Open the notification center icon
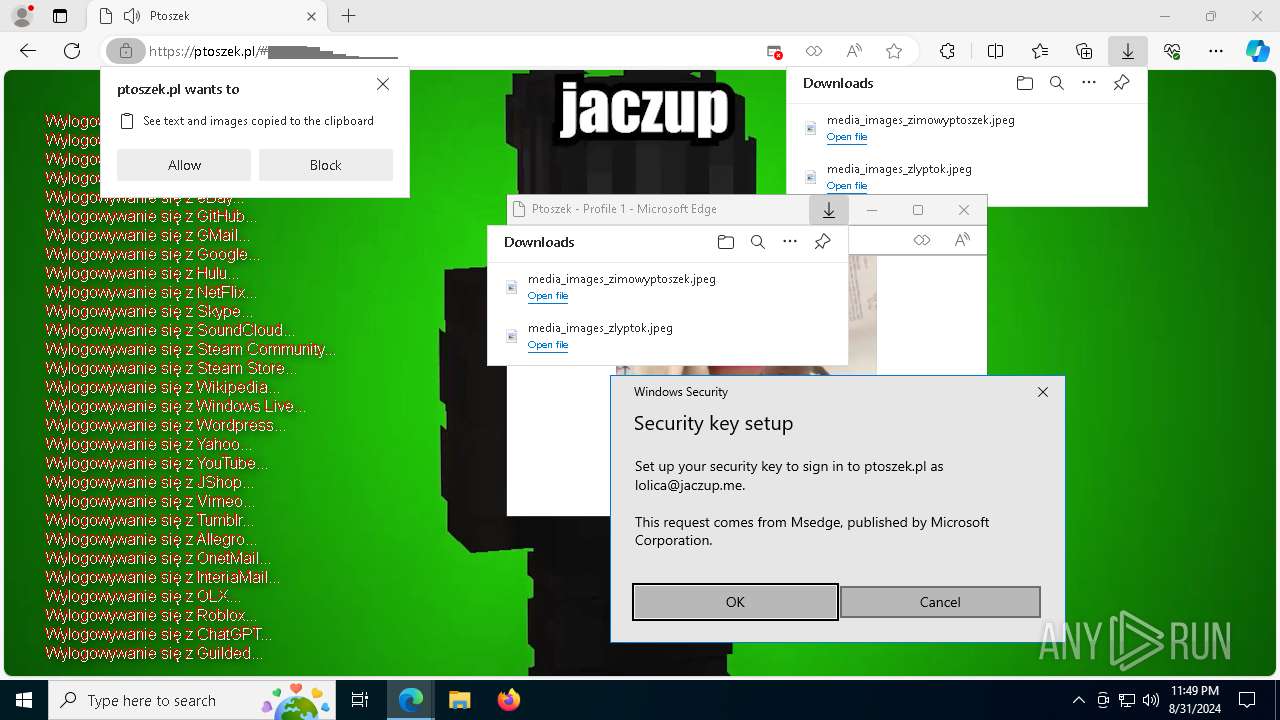Screen dimensions: 1280x720 1247,700
